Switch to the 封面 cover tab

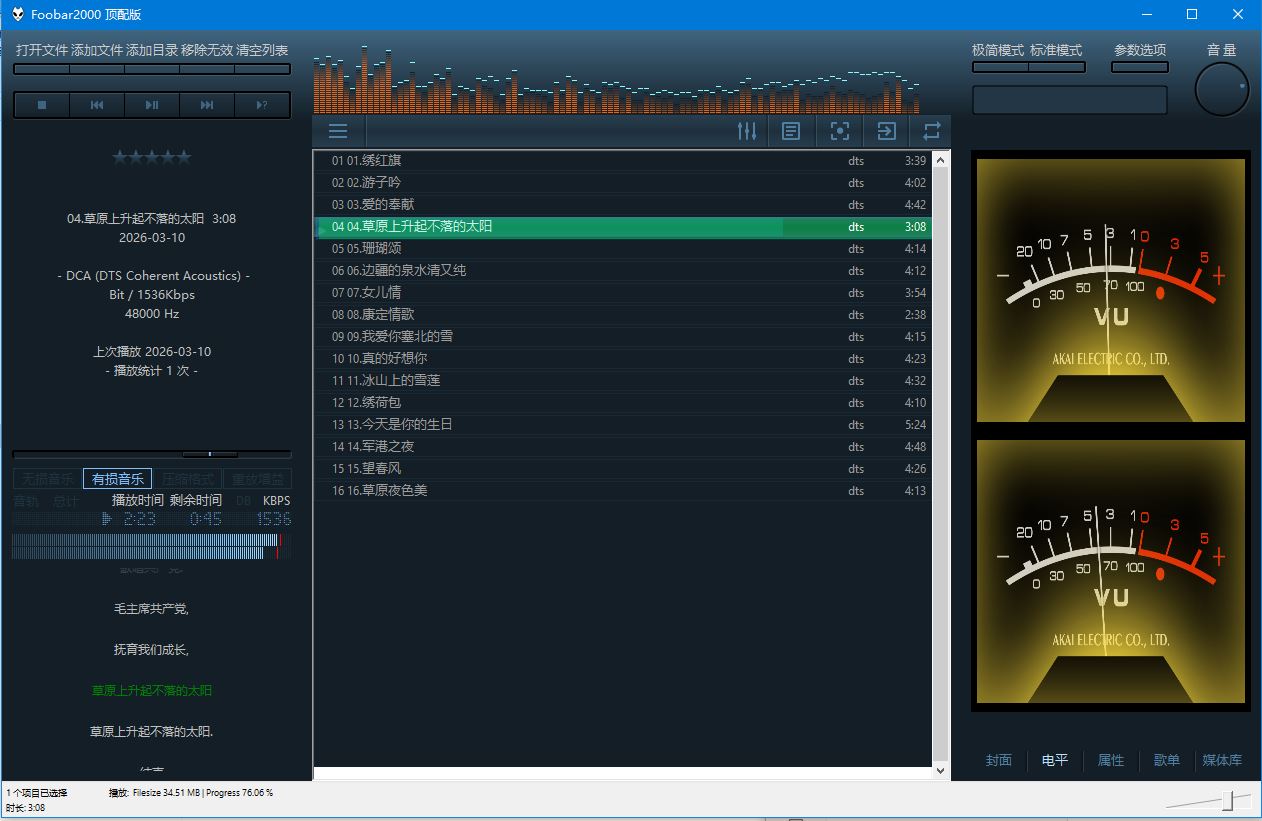(x=999, y=760)
